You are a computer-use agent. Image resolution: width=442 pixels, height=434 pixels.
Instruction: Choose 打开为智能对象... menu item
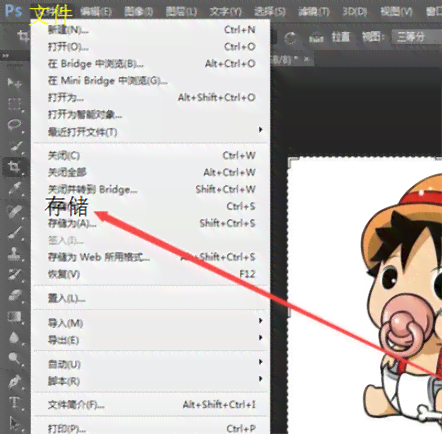point(151,115)
